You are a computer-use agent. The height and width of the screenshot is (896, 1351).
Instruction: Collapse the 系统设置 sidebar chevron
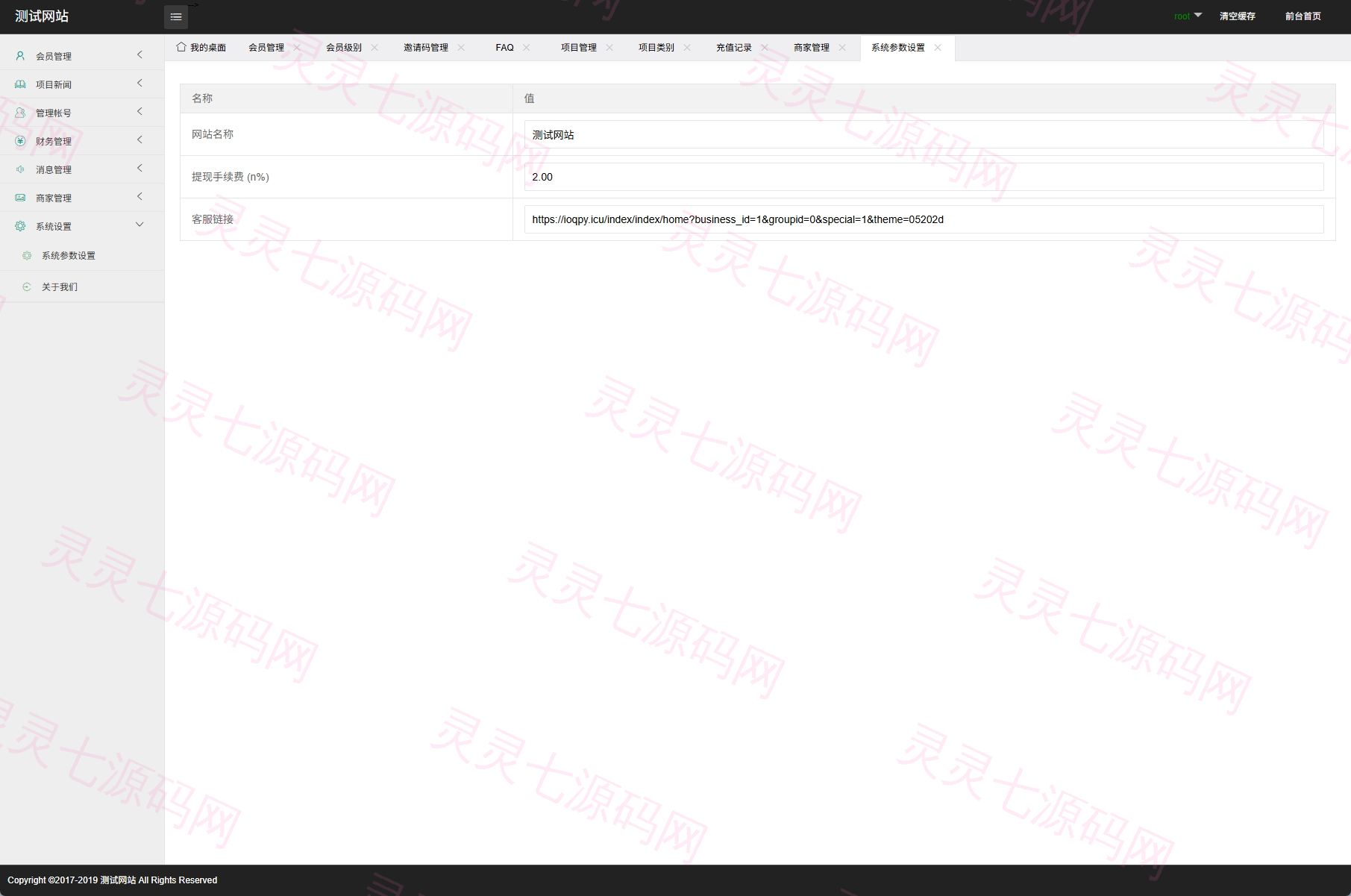click(x=140, y=225)
